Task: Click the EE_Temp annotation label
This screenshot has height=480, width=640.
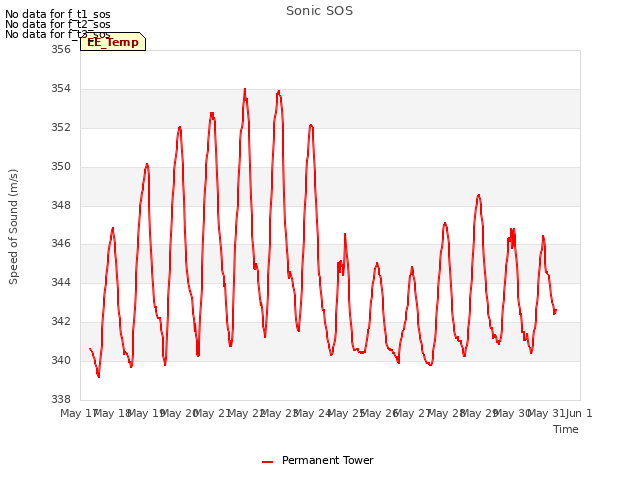Action: 113,42
